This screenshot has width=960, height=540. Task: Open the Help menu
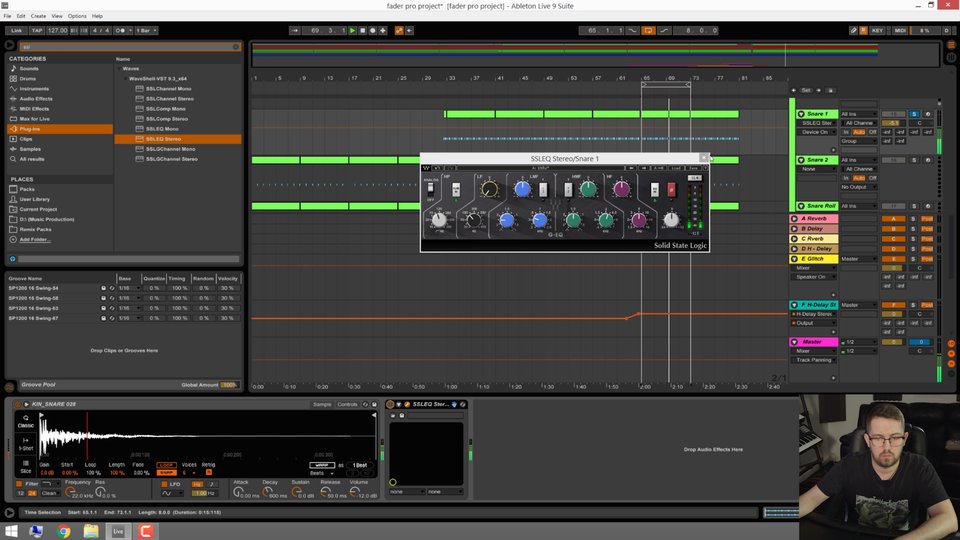point(97,16)
